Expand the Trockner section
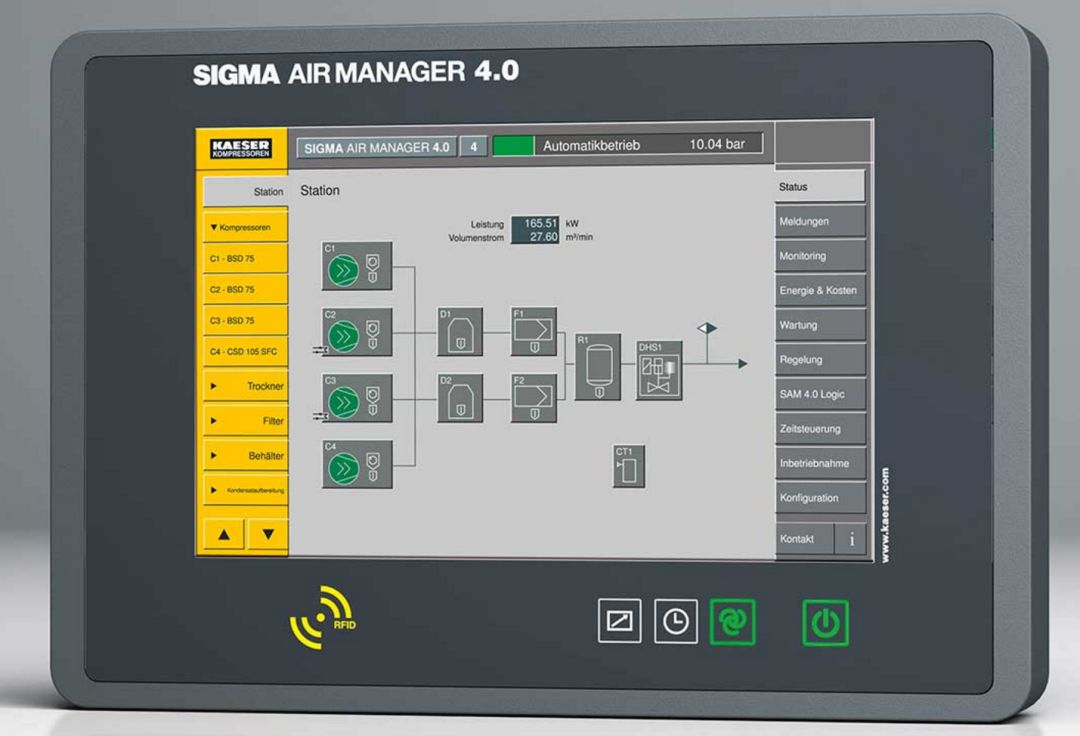Image resolution: width=1080 pixels, height=736 pixels. pyautogui.click(x=245, y=386)
